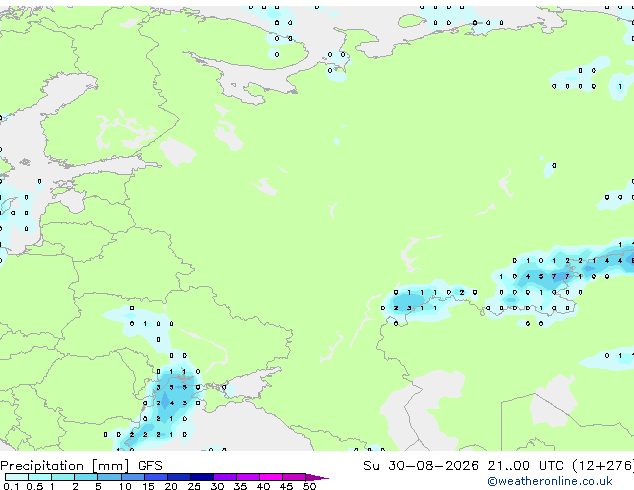Image resolution: width=634 pixels, height=490 pixels.
Task: Click the over-50 mm arrow tip of legend
Action: (x=317, y=477)
